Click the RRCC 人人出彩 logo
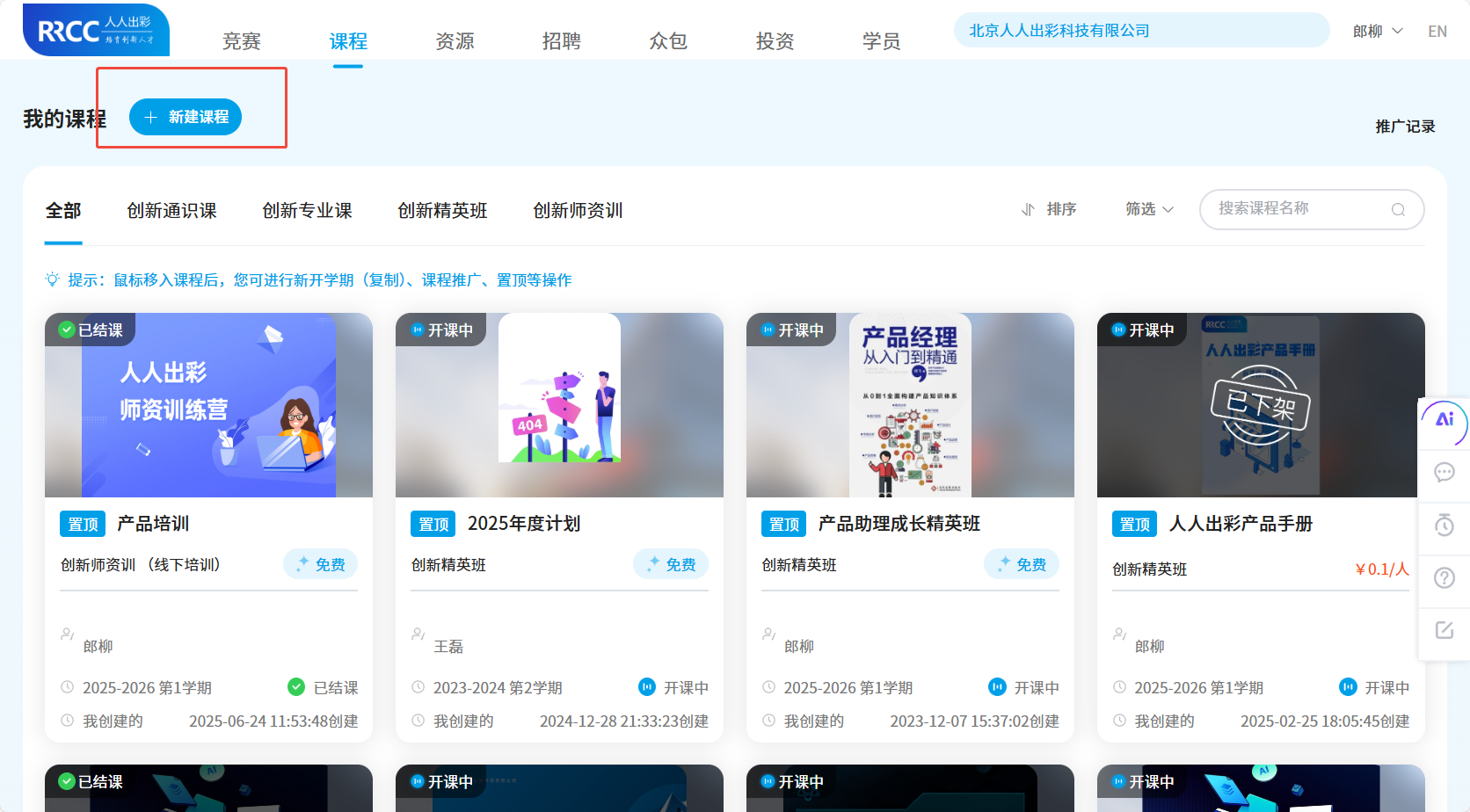 pyautogui.click(x=95, y=29)
